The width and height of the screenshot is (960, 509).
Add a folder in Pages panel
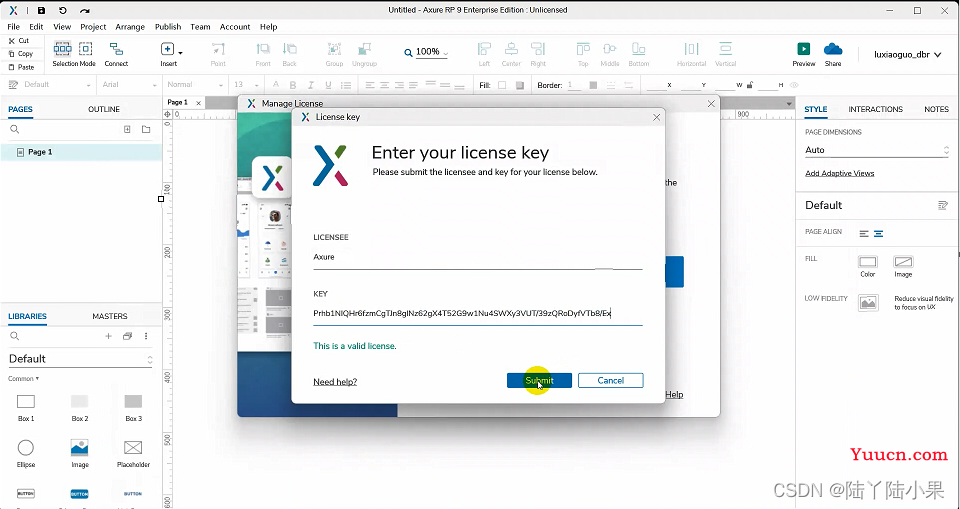146,129
